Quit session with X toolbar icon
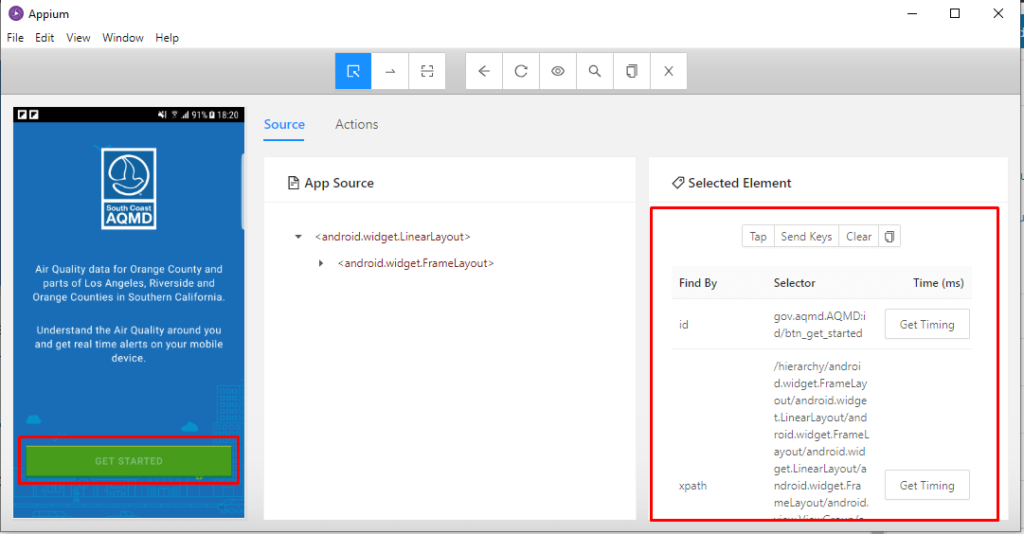Image resolution: width=1024 pixels, height=534 pixels. coord(668,71)
